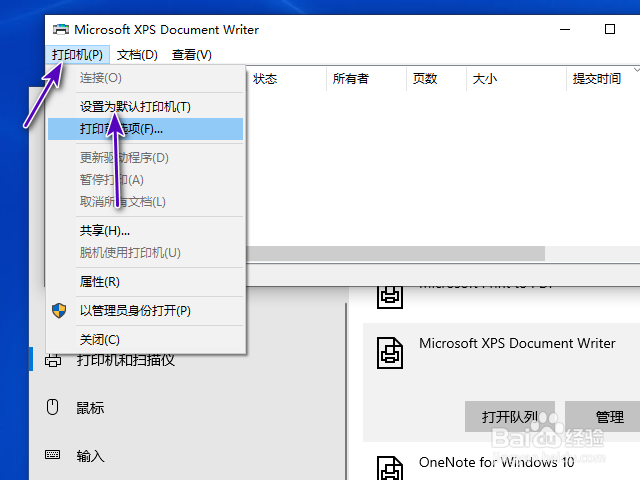
Task: Select 设置为默认打印机(T) menu entry
Action: click(145, 107)
